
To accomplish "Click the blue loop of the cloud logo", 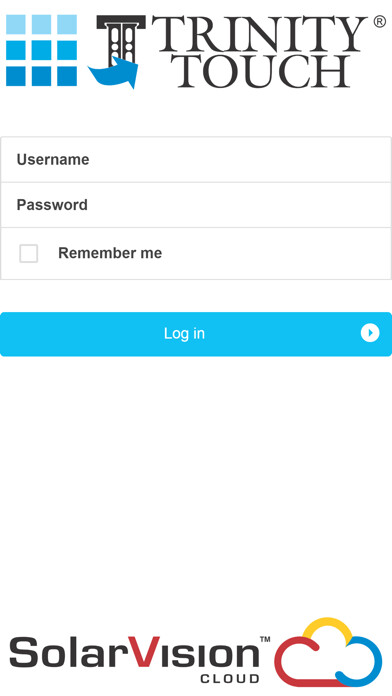I will click(x=358, y=663).
